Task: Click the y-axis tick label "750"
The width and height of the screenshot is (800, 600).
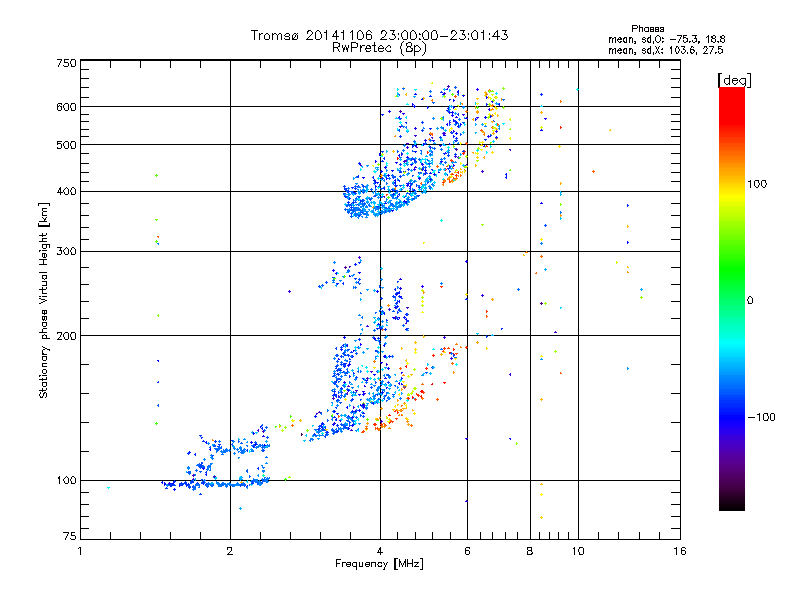Action: tap(66, 63)
